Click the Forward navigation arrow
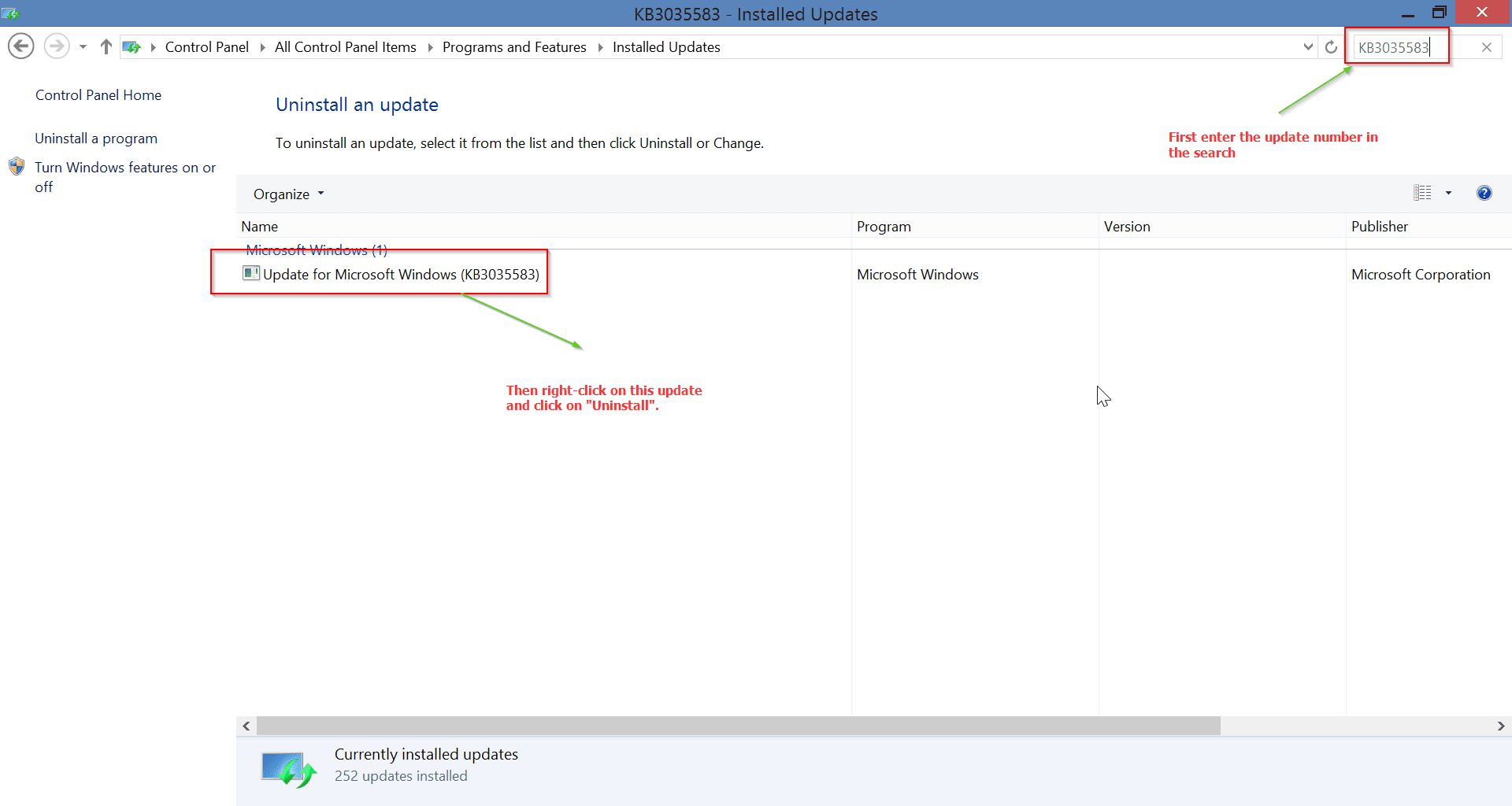Image resolution: width=1512 pixels, height=806 pixels. (x=56, y=46)
